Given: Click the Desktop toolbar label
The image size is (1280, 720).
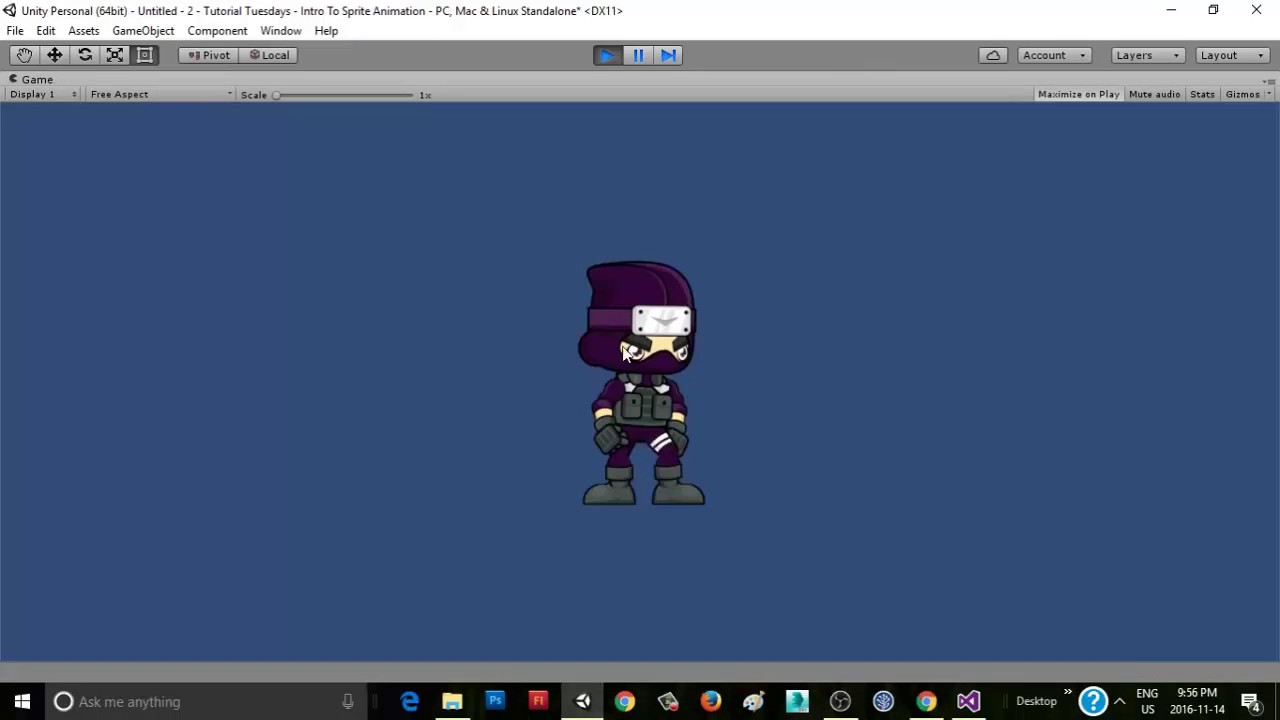Looking at the screenshot, I should tap(1036, 701).
